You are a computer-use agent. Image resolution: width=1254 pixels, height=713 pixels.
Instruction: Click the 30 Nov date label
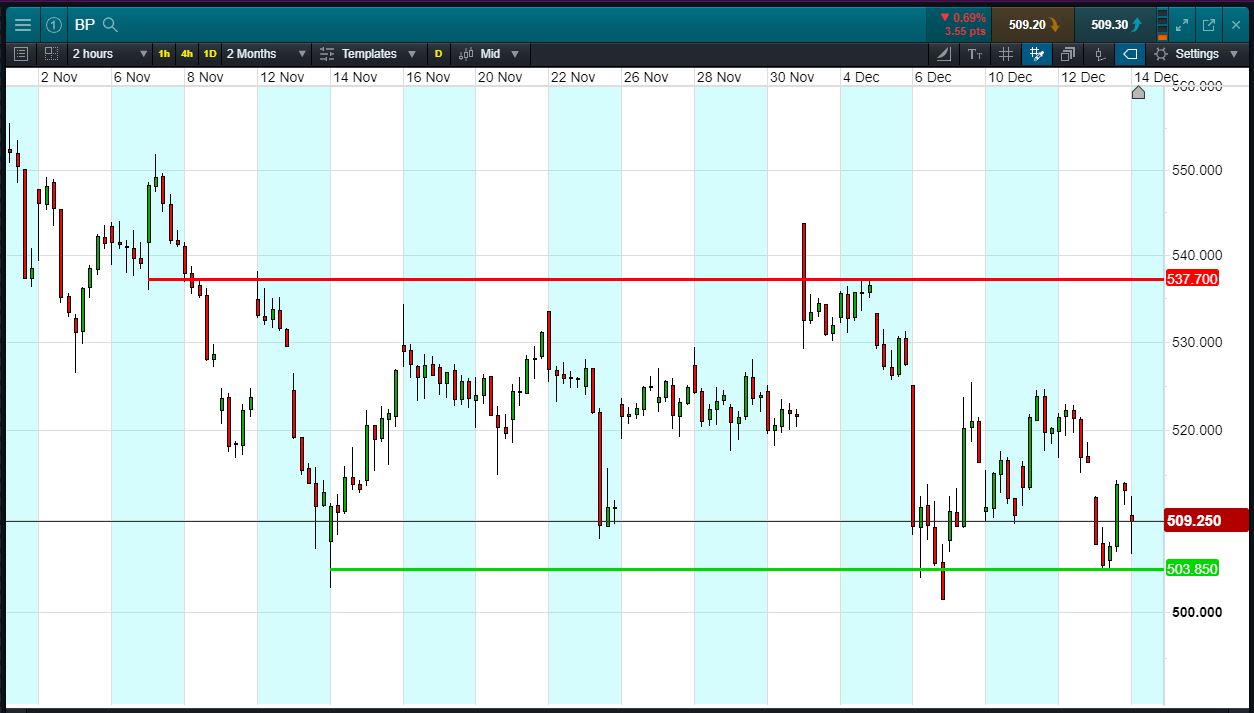pyautogui.click(x=792, y=77)
